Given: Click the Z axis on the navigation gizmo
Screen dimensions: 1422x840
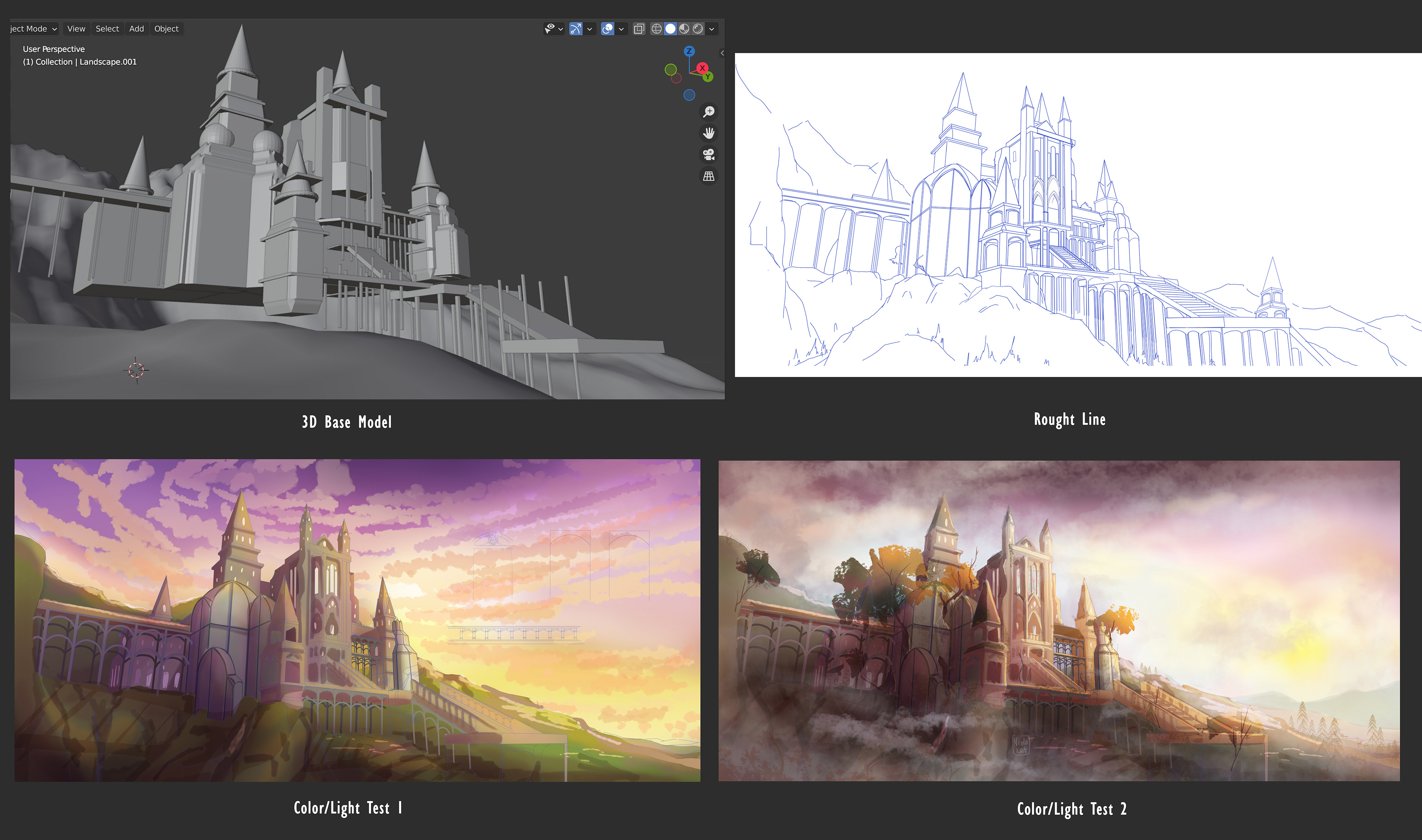Looking at the screenshot, I should click(689, 51).
